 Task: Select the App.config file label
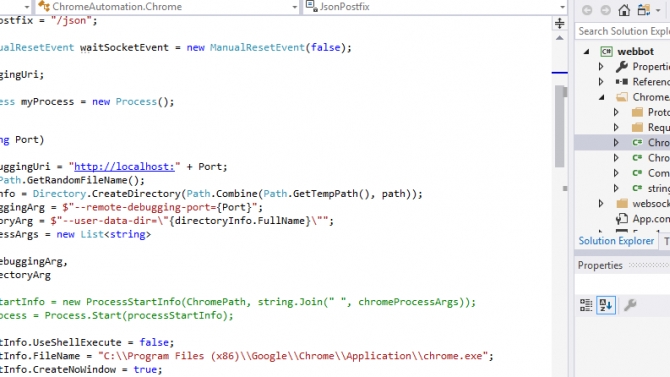651,219
